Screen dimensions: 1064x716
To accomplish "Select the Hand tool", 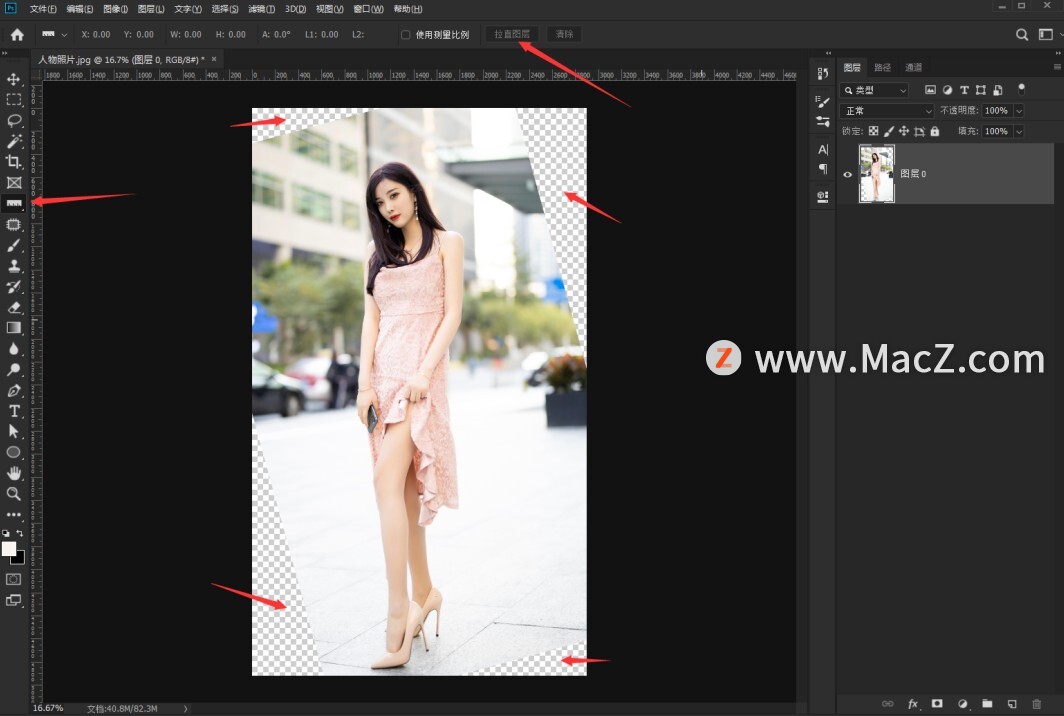I will tap(14, 473).
